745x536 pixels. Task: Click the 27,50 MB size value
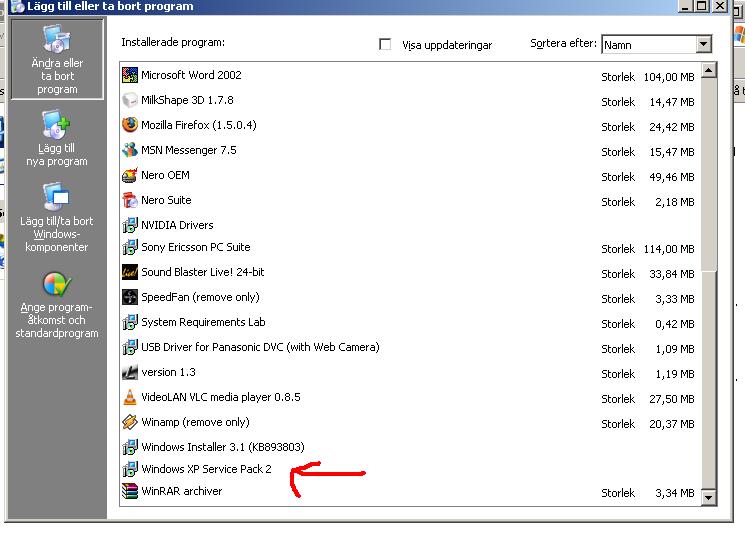672,399
